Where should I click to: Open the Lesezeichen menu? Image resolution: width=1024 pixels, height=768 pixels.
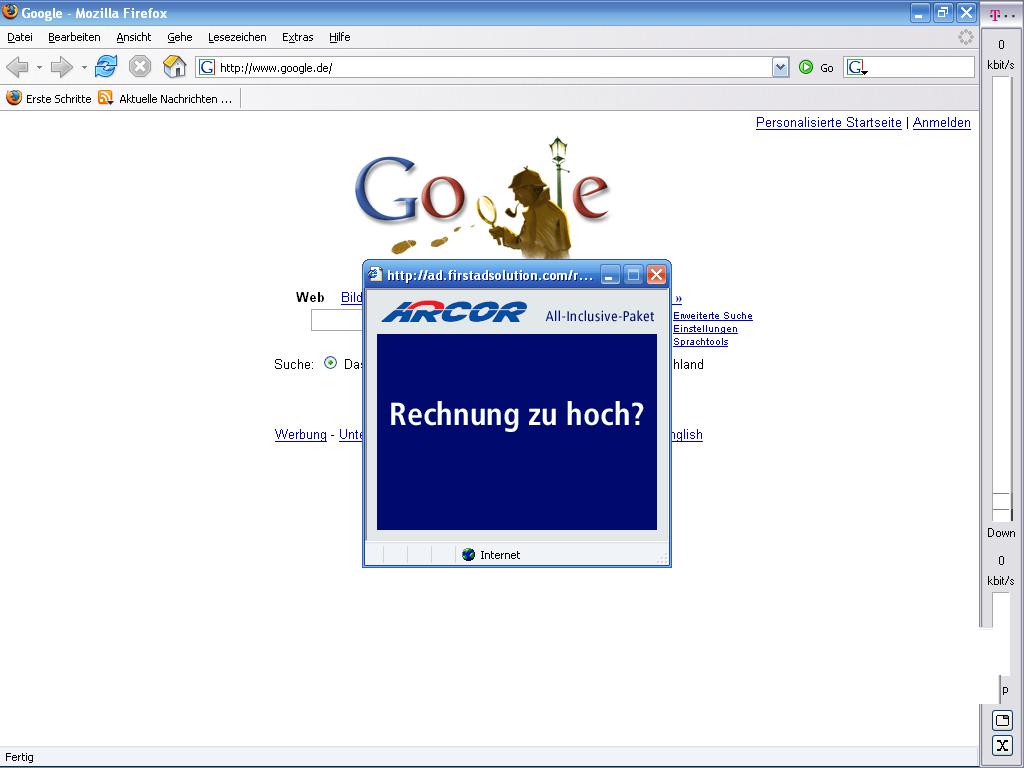click(237, 37)
